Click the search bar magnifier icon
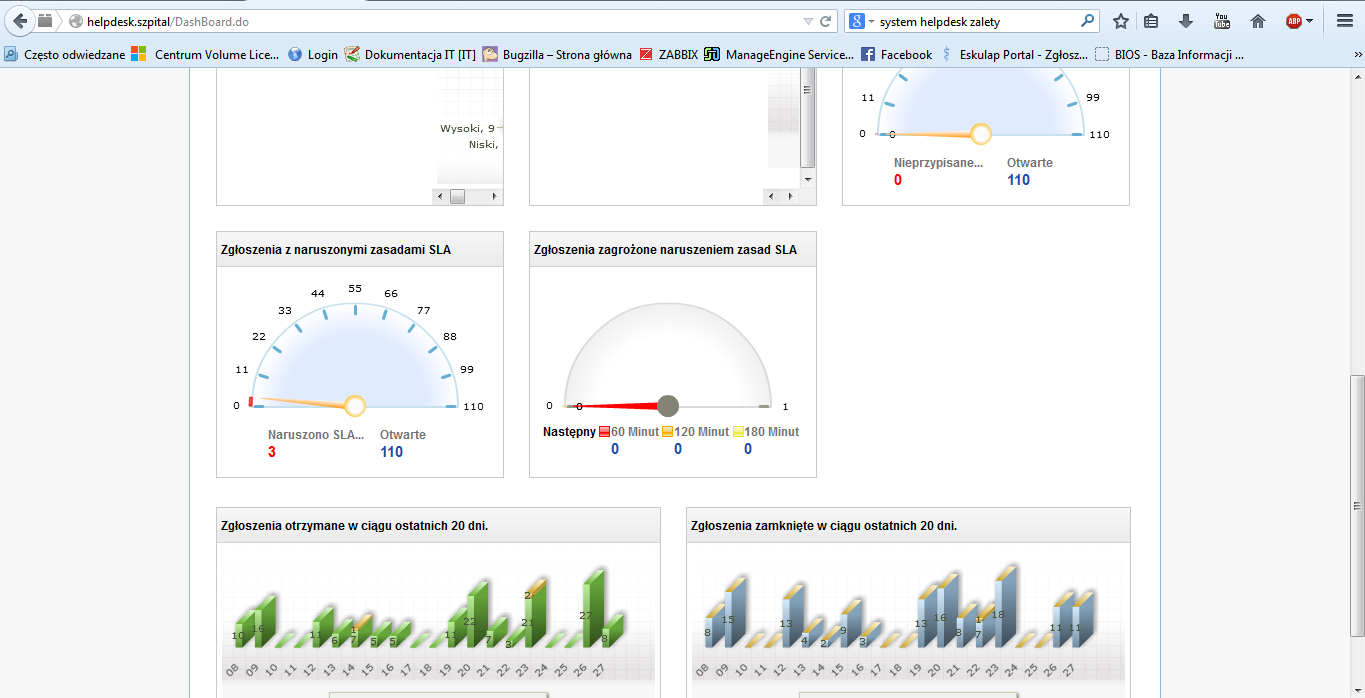The height and width of the screenshot is (698, 1365). (x=1088, y=21)
